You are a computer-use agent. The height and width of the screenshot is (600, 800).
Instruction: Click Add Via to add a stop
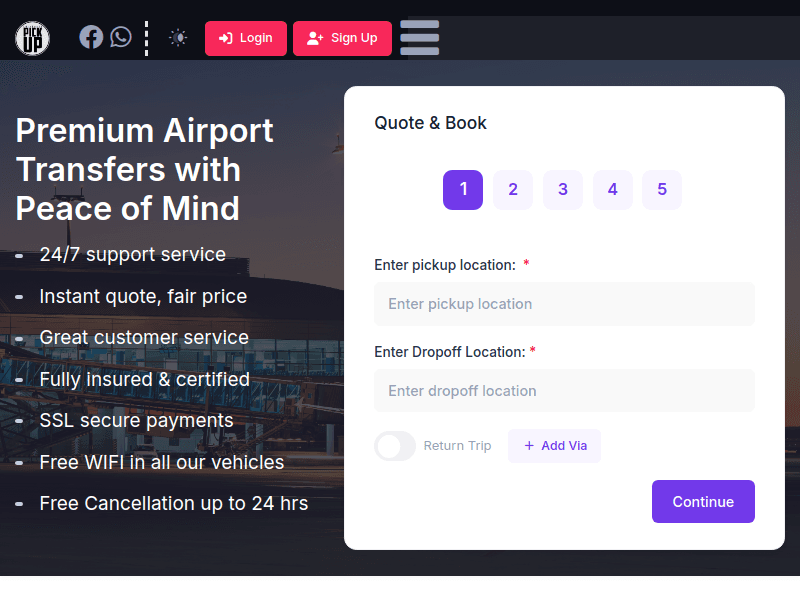tap(554, 446)
